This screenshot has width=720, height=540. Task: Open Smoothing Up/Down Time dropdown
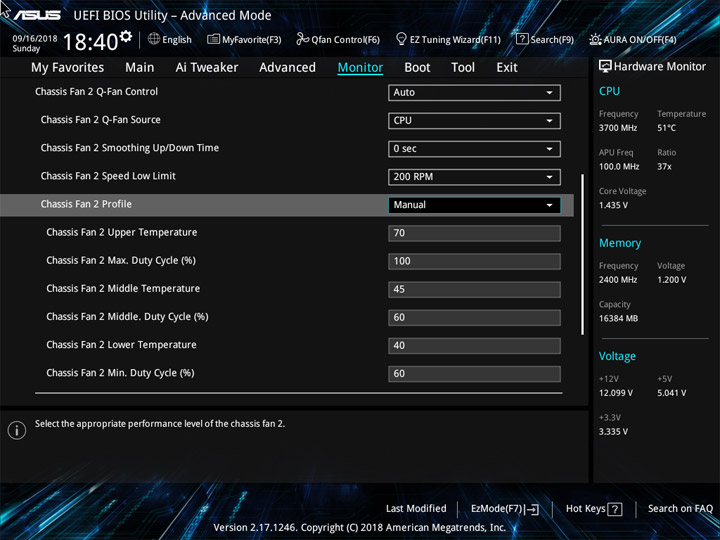click(x=474, y=149)
